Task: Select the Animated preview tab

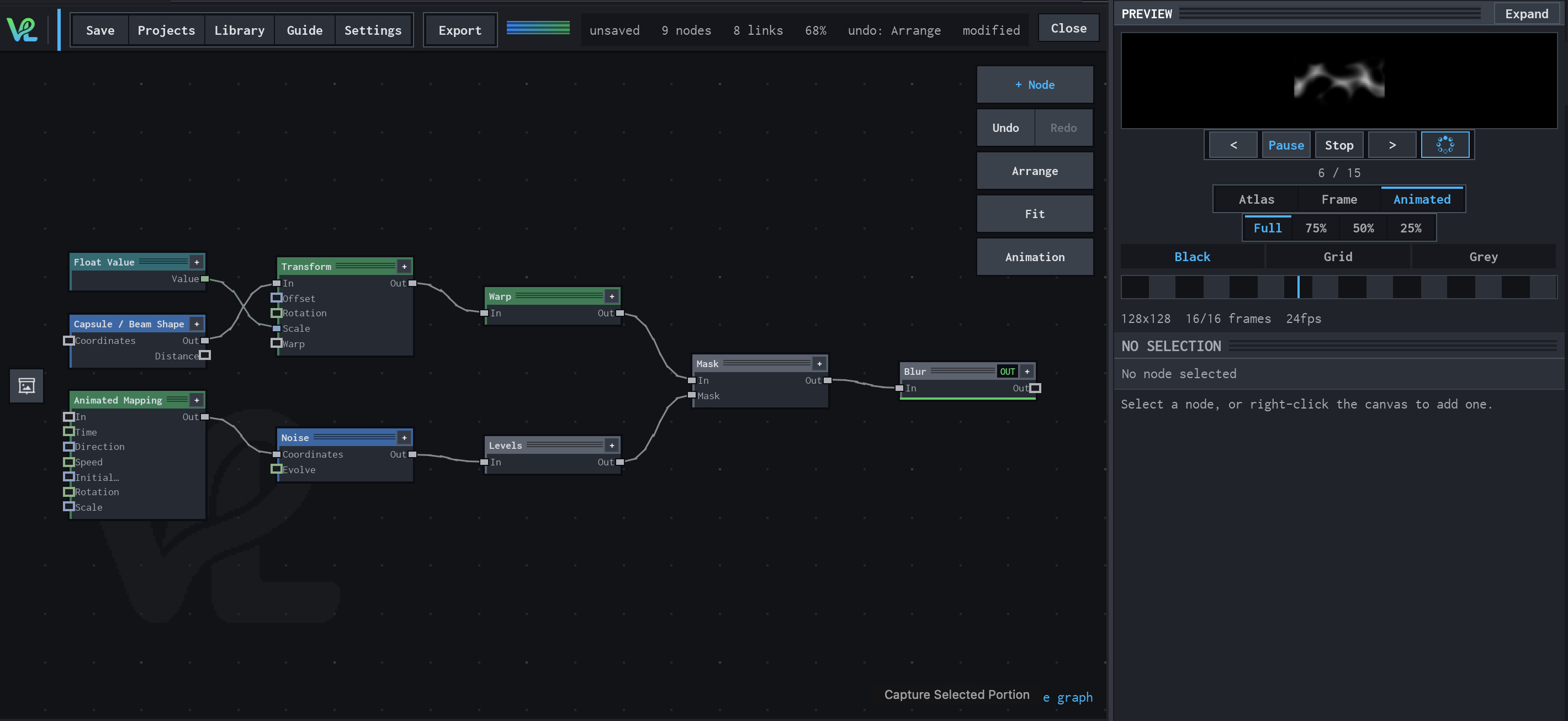Action: pos(1422,199)
